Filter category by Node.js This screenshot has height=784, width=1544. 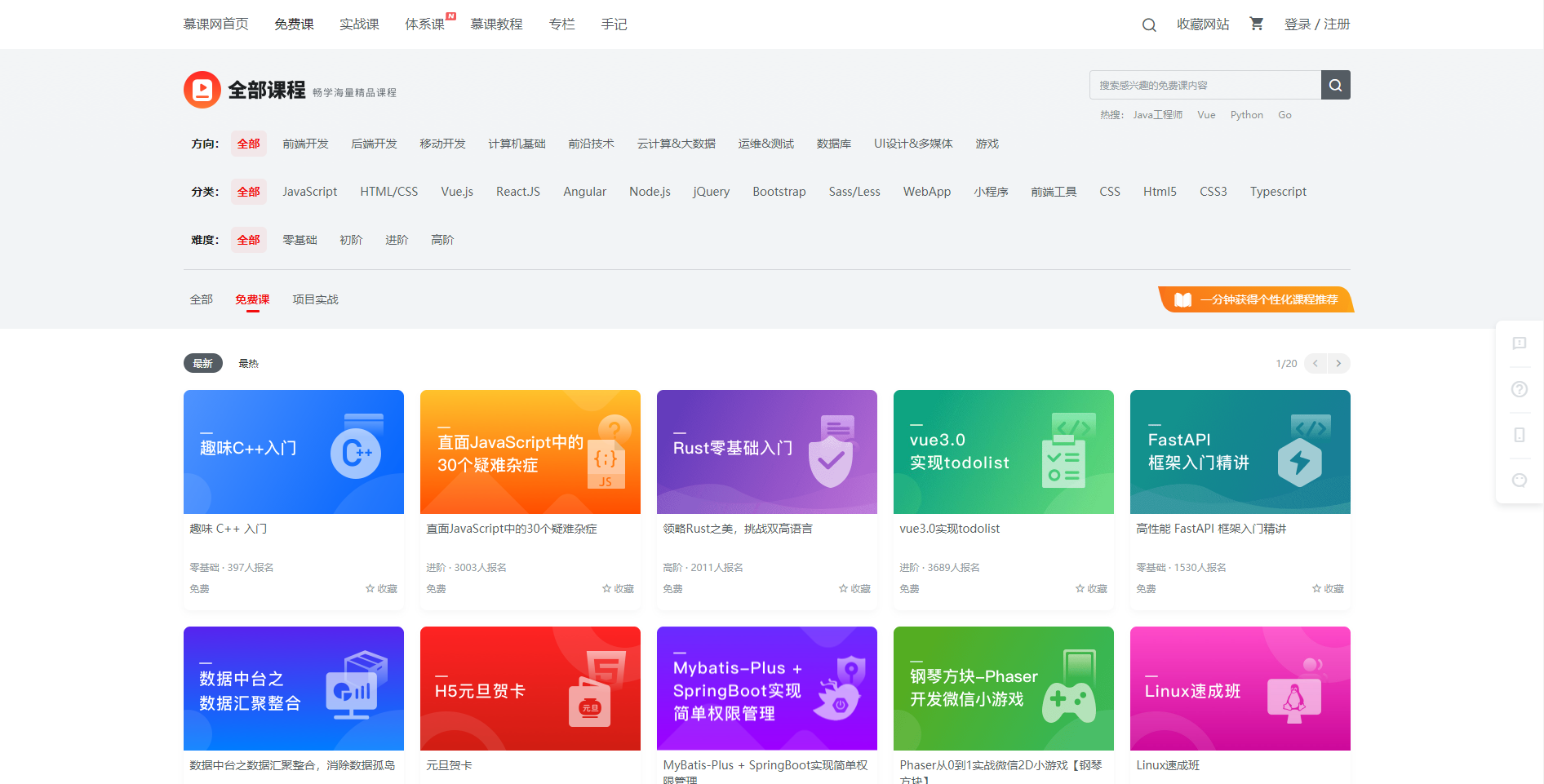click(x=650, y=192)
